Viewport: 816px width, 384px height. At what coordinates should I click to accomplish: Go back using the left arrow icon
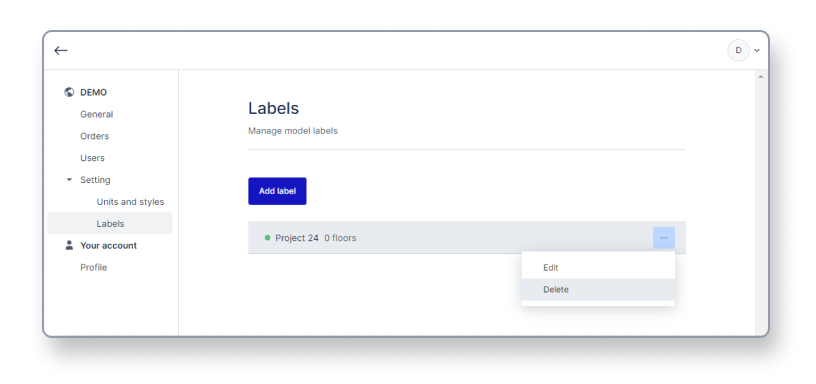coord(61,50)
